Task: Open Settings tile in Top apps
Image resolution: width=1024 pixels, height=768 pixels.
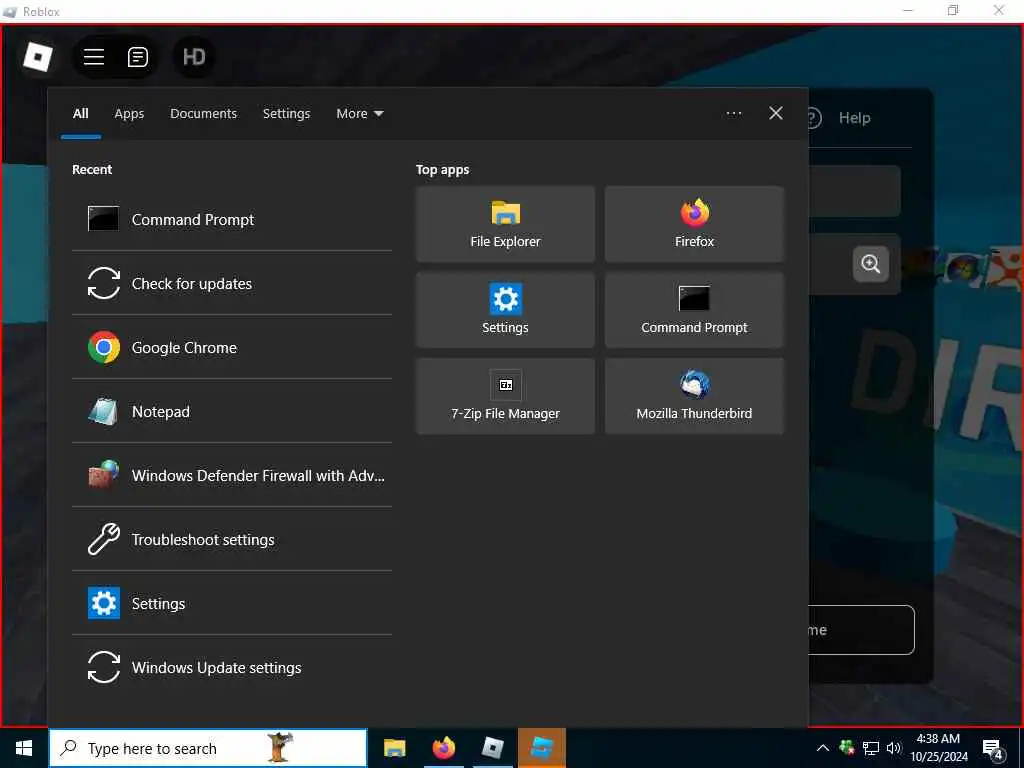Action: (505, 310)
